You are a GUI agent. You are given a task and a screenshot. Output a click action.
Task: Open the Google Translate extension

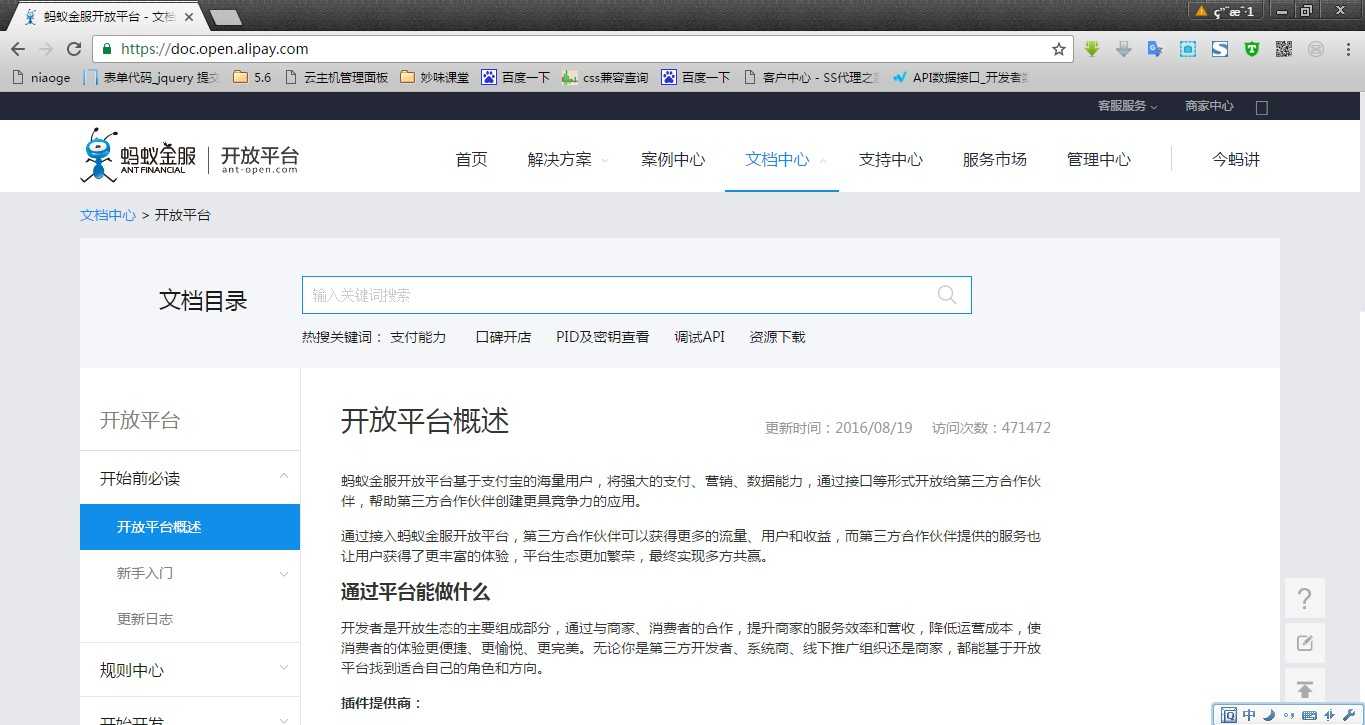(x=1156, y=49)
